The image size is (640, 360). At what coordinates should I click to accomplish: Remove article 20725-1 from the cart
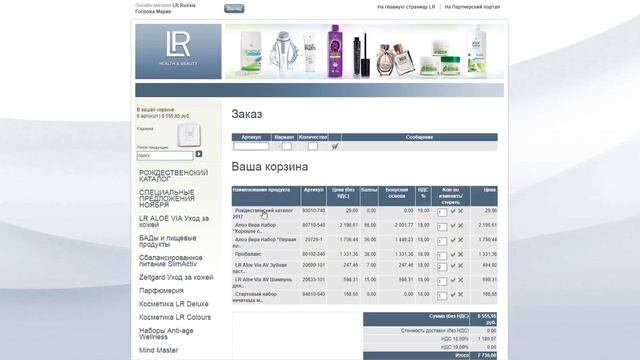coord(460,240)
